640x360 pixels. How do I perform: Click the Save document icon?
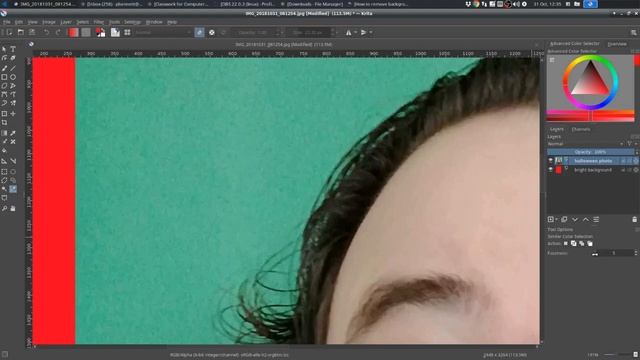click(32, 32)
